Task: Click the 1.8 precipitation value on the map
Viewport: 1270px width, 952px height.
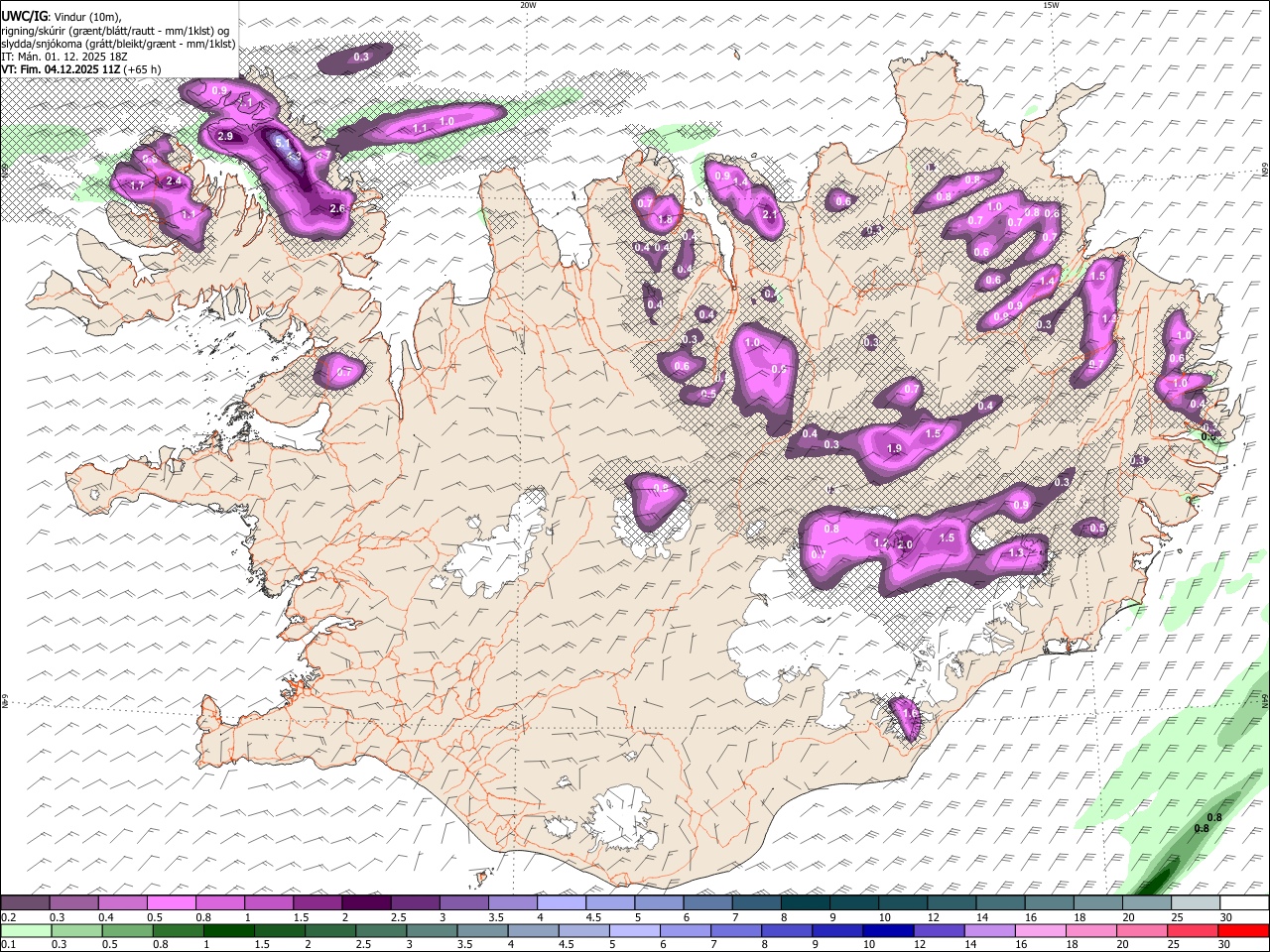Action: [665, 220]
